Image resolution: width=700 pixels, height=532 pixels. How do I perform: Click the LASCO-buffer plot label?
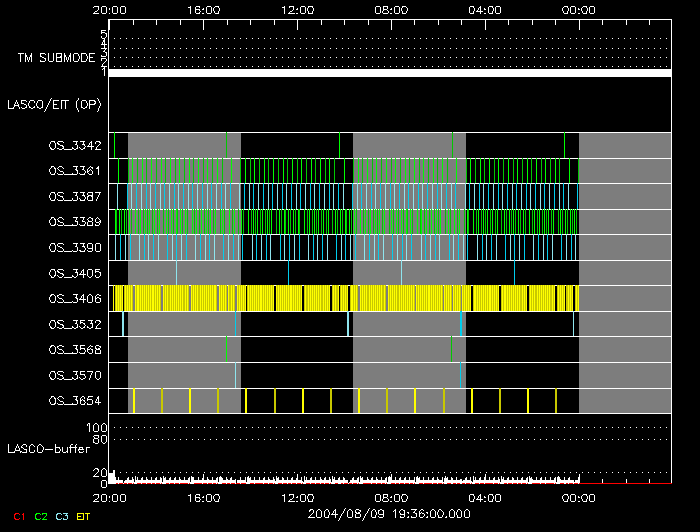coord(49,448)
